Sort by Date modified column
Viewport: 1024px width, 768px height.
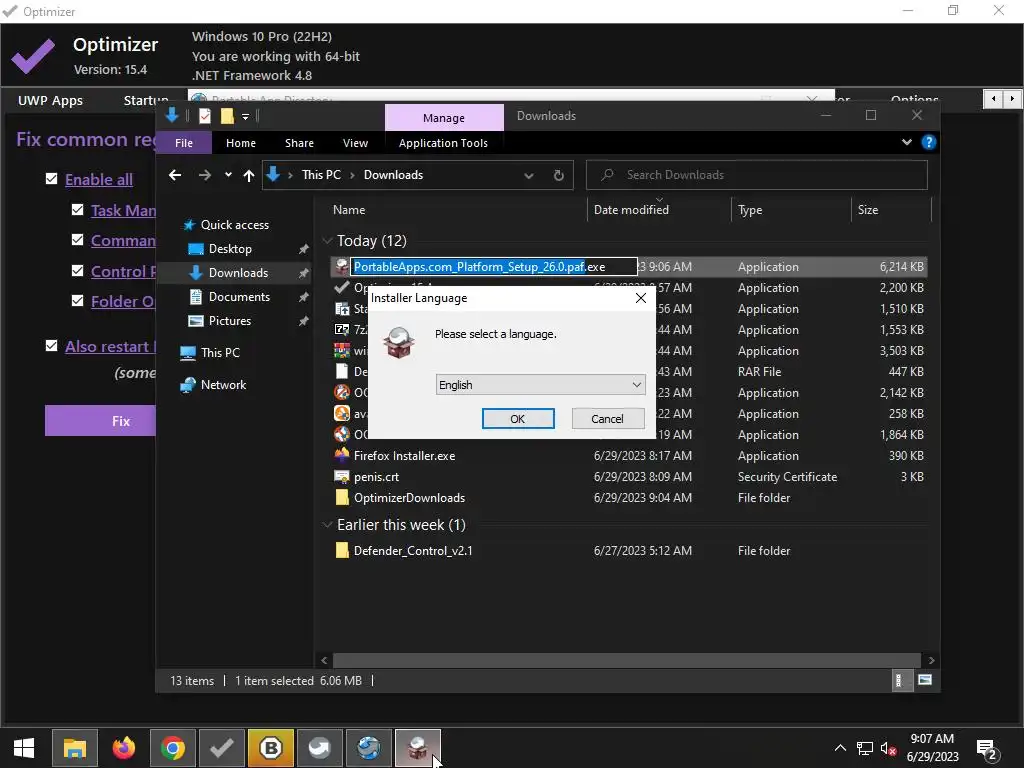pos(659,210)
